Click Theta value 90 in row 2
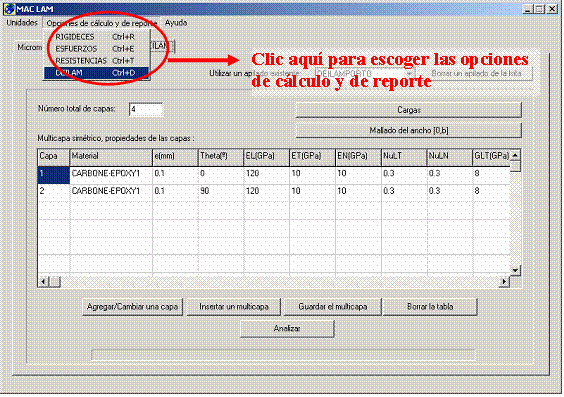 (x=221, y=192)
